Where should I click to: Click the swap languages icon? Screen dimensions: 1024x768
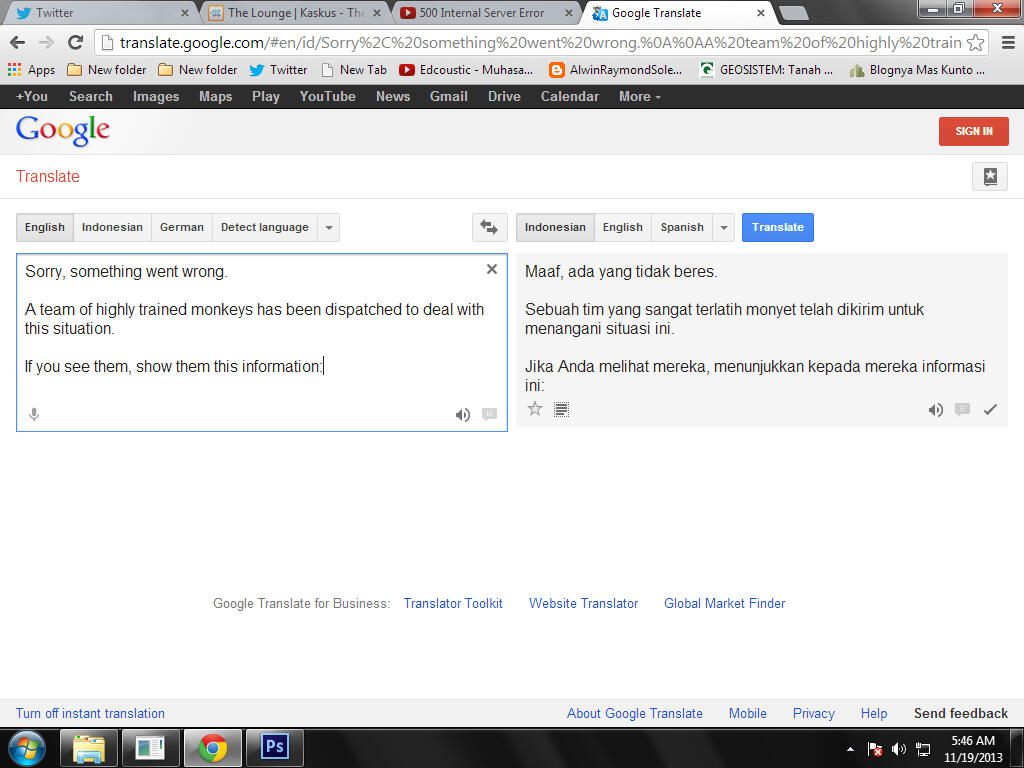click(x=489, y=227)
